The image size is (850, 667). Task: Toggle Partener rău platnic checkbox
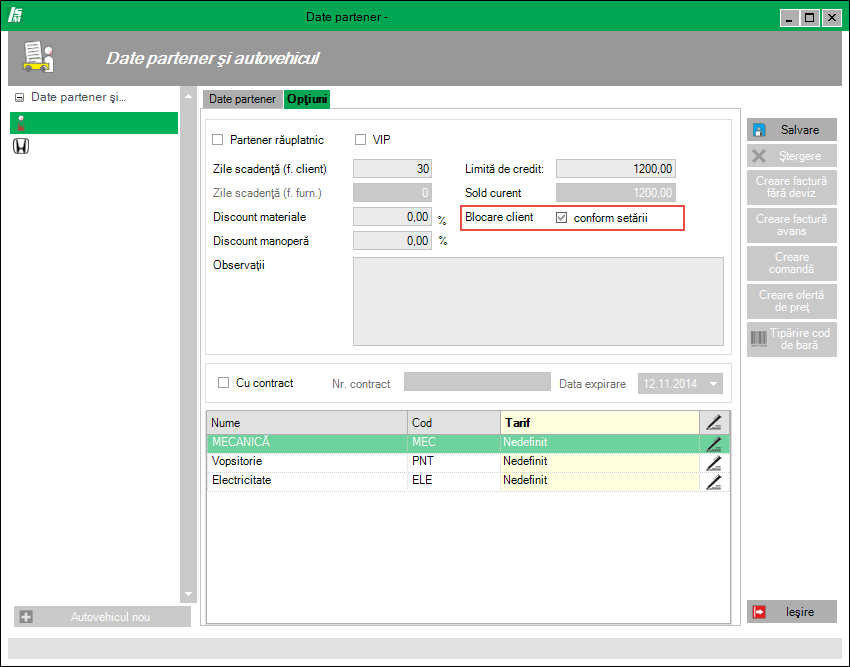pos(217,140)
